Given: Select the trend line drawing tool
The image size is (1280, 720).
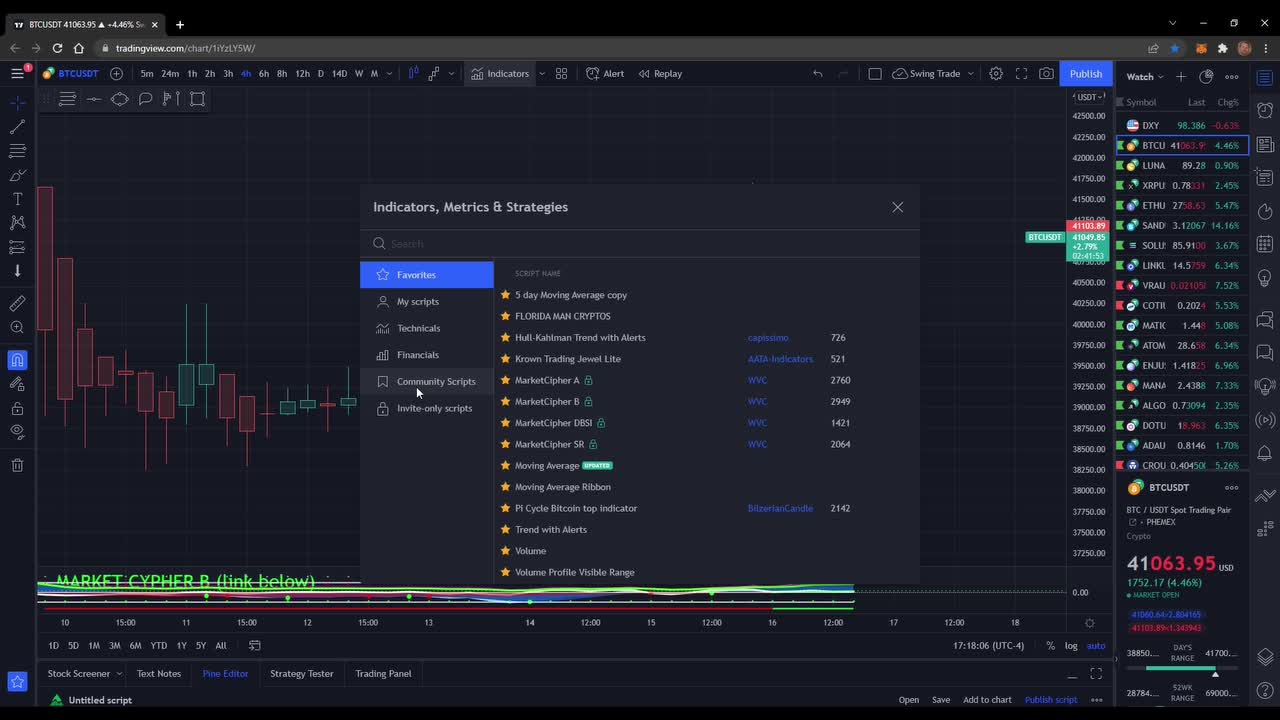Looking at the screenshot, I should (17, 127).
